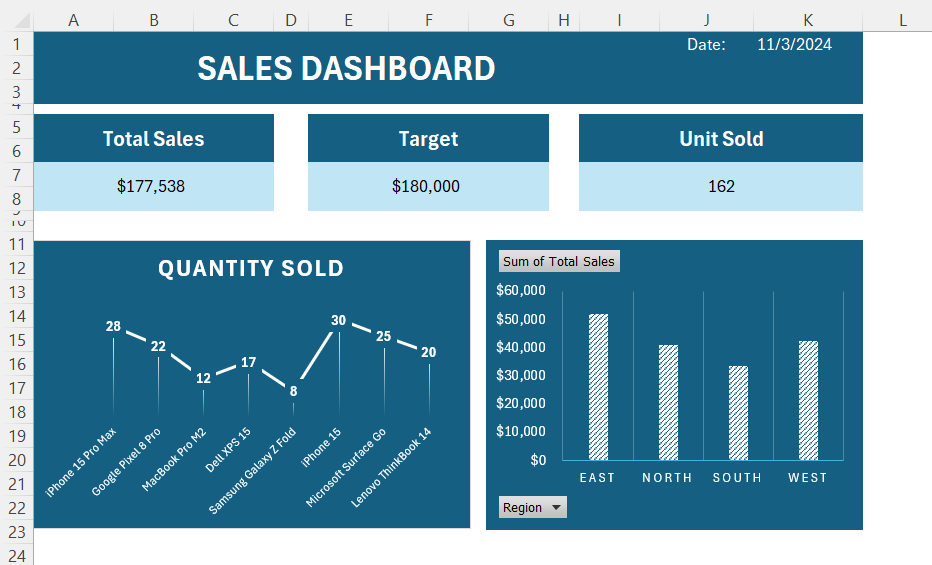Select column E header
Viewport: 932px width, 565px height.
pyautogui.click(x=348, y=21)
